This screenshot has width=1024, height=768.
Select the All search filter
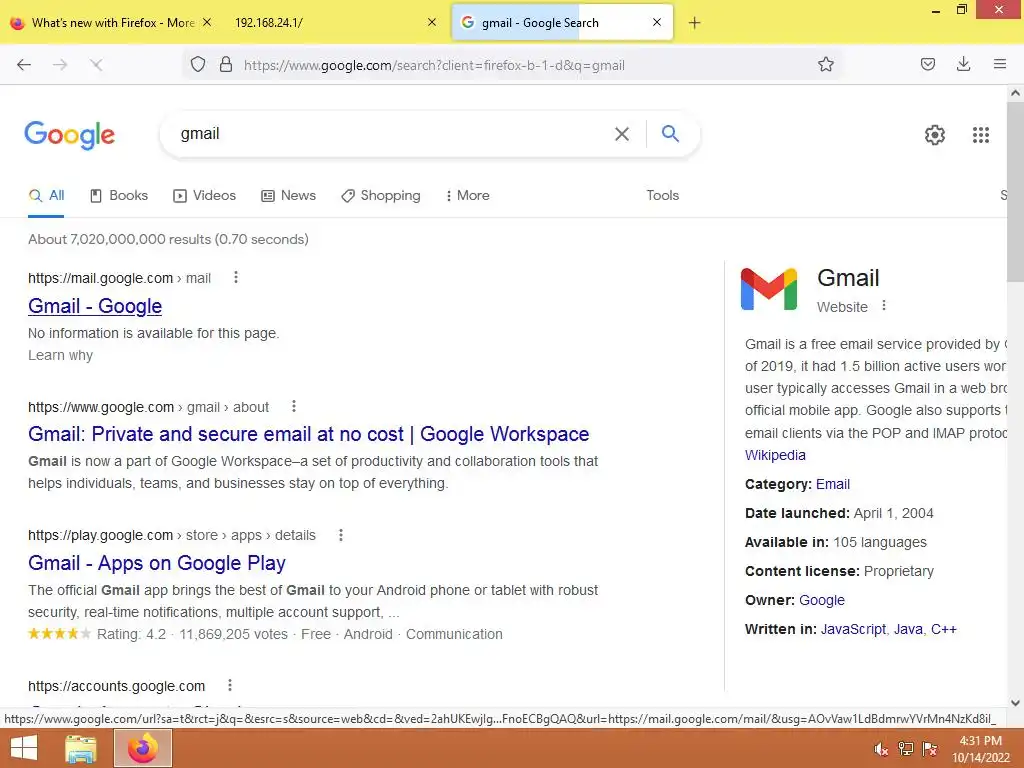46,195
